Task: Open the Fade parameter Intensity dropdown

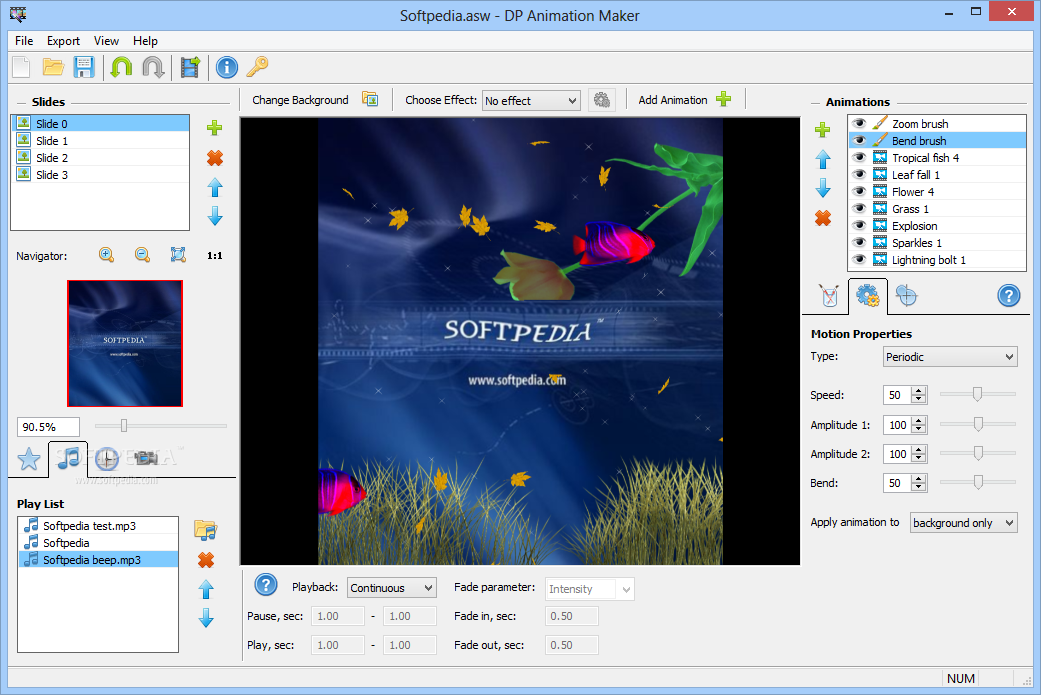Action: pyautogui.click(x=590, y=589)
